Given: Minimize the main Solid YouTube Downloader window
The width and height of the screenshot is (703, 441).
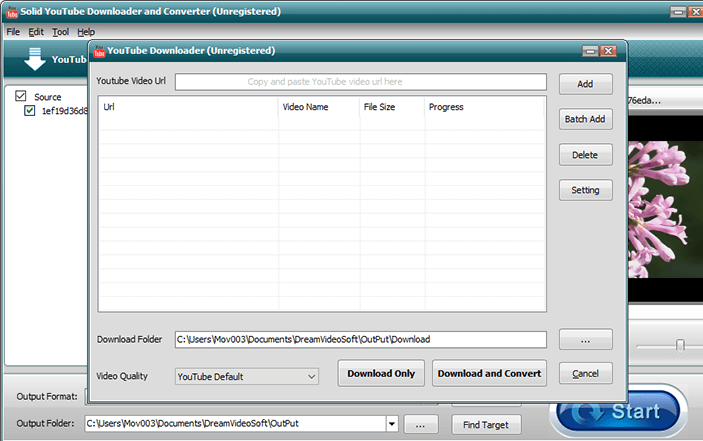Looking at the screenshot, I should click(x=678, y=12).
